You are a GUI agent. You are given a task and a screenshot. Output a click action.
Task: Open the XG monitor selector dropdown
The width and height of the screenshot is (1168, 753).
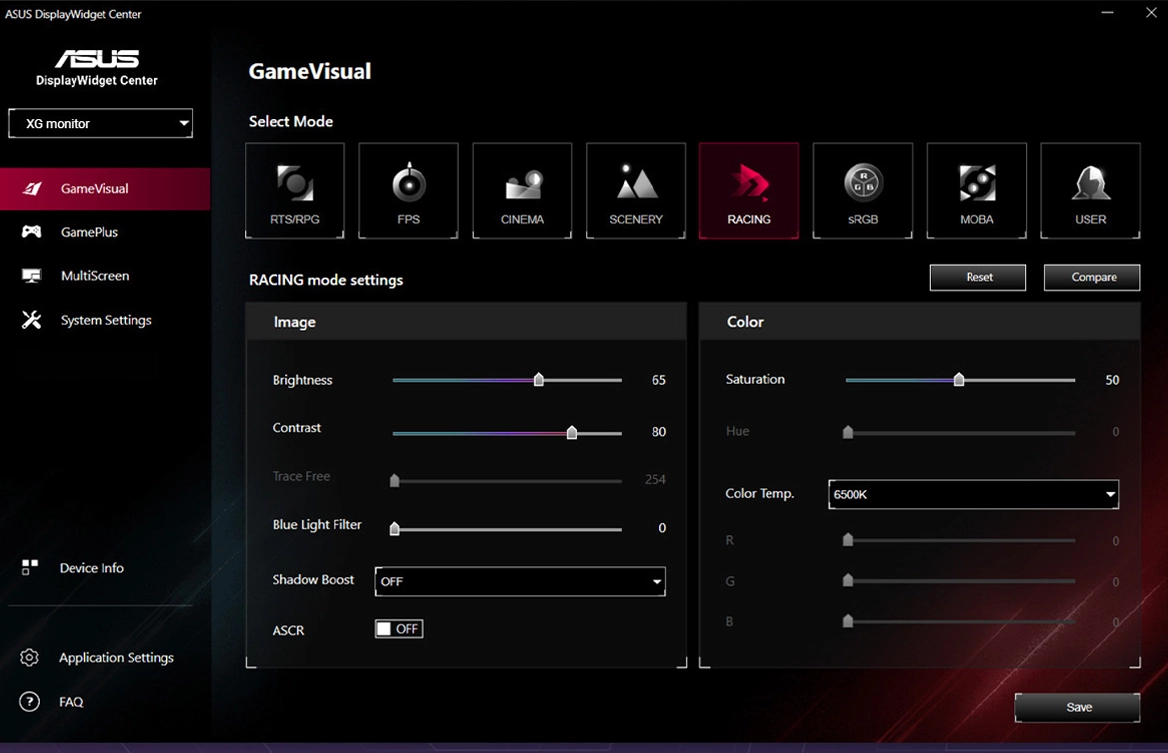(101, 124)
